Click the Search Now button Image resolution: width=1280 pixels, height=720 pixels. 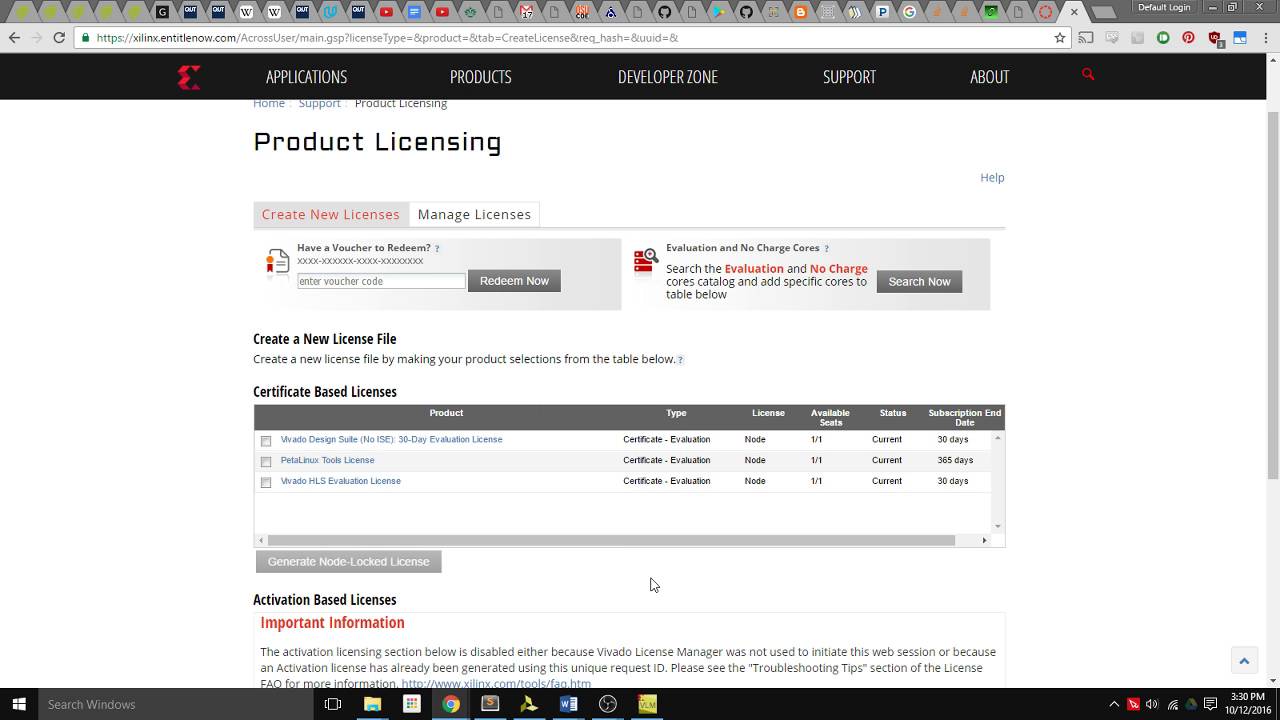[919, 282]
